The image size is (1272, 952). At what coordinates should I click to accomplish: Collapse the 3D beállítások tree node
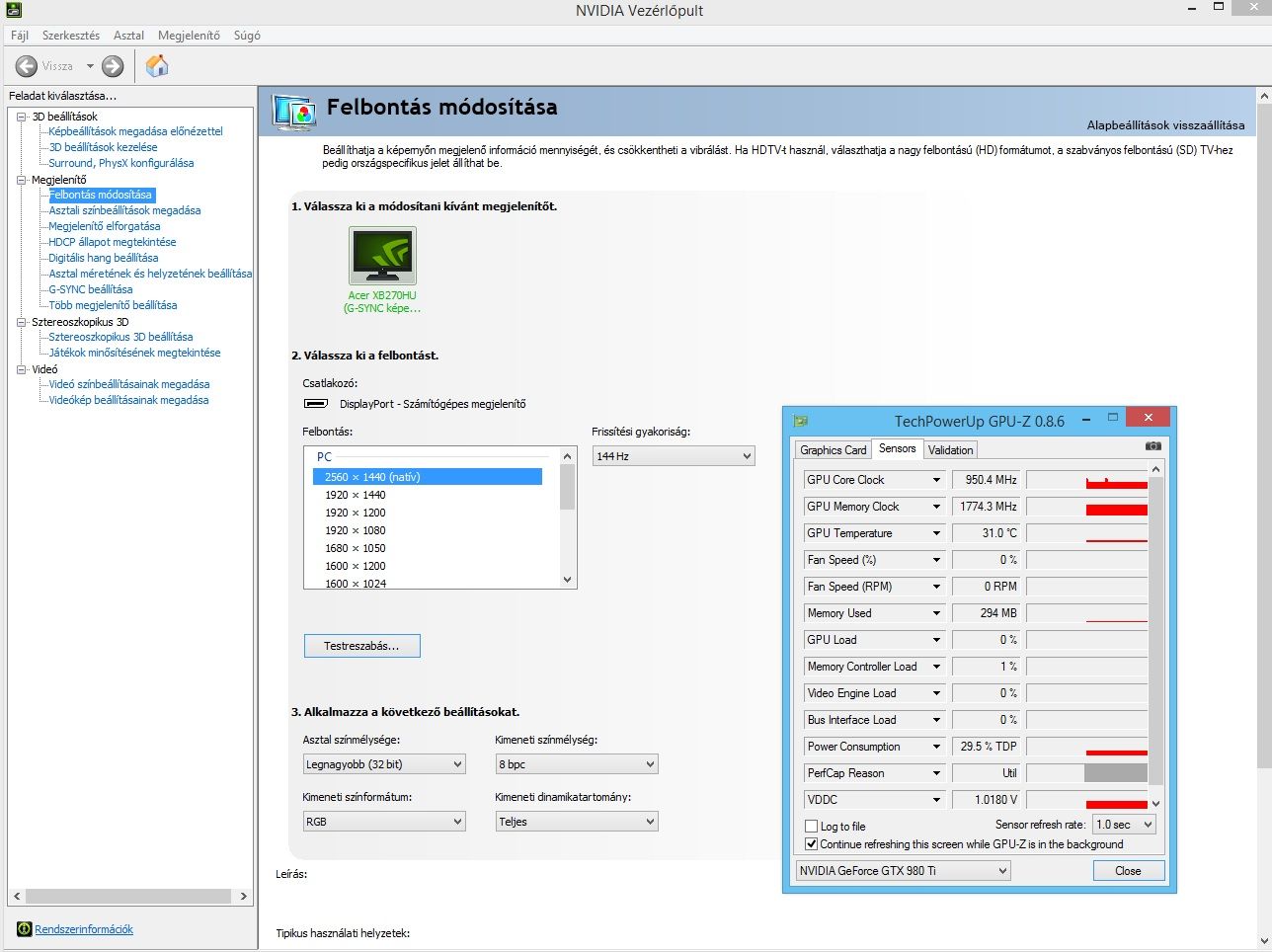point(22,117)
